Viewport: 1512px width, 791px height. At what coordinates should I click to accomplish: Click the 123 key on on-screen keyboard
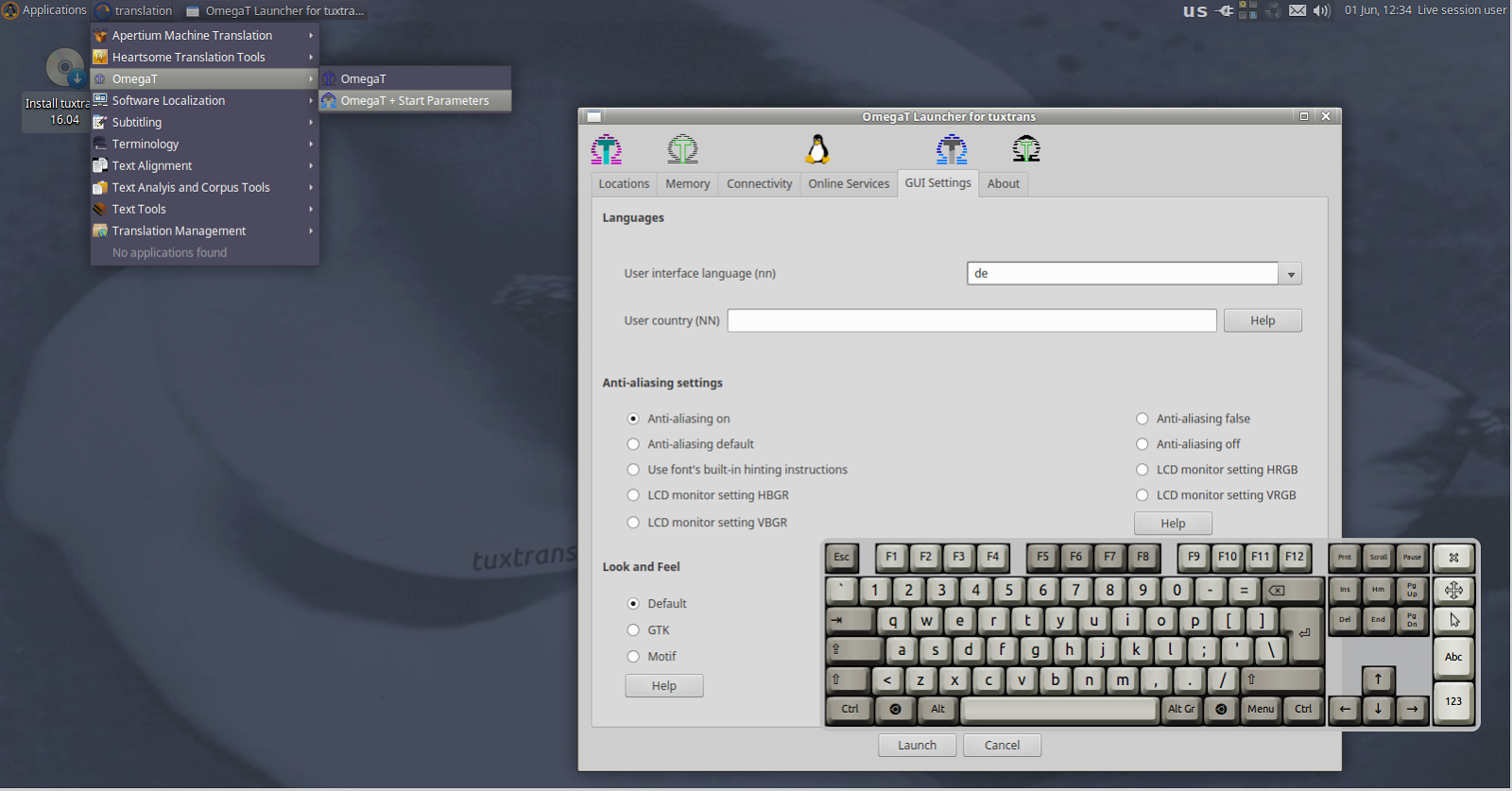[1453, 701]
